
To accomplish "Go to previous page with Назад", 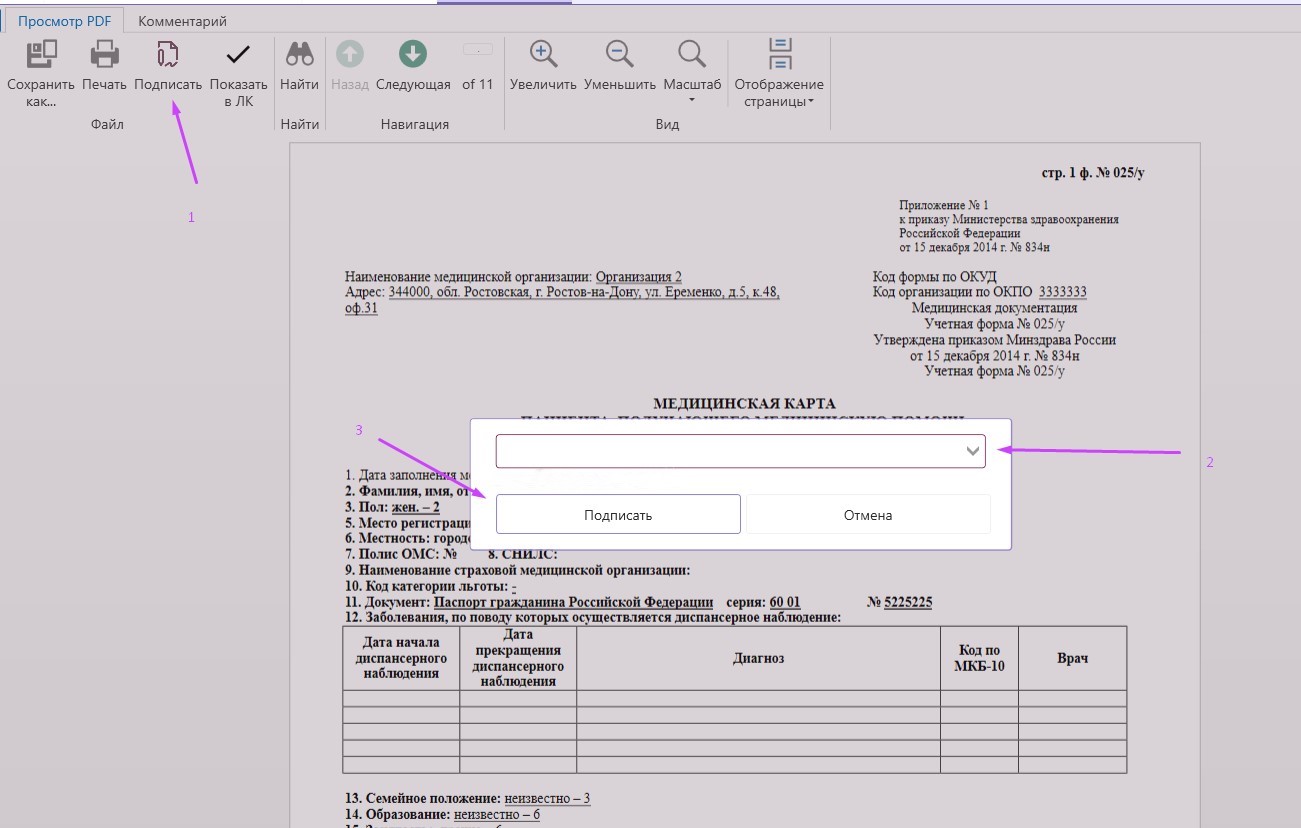I will pyautogui.click(x=350, y=54).
